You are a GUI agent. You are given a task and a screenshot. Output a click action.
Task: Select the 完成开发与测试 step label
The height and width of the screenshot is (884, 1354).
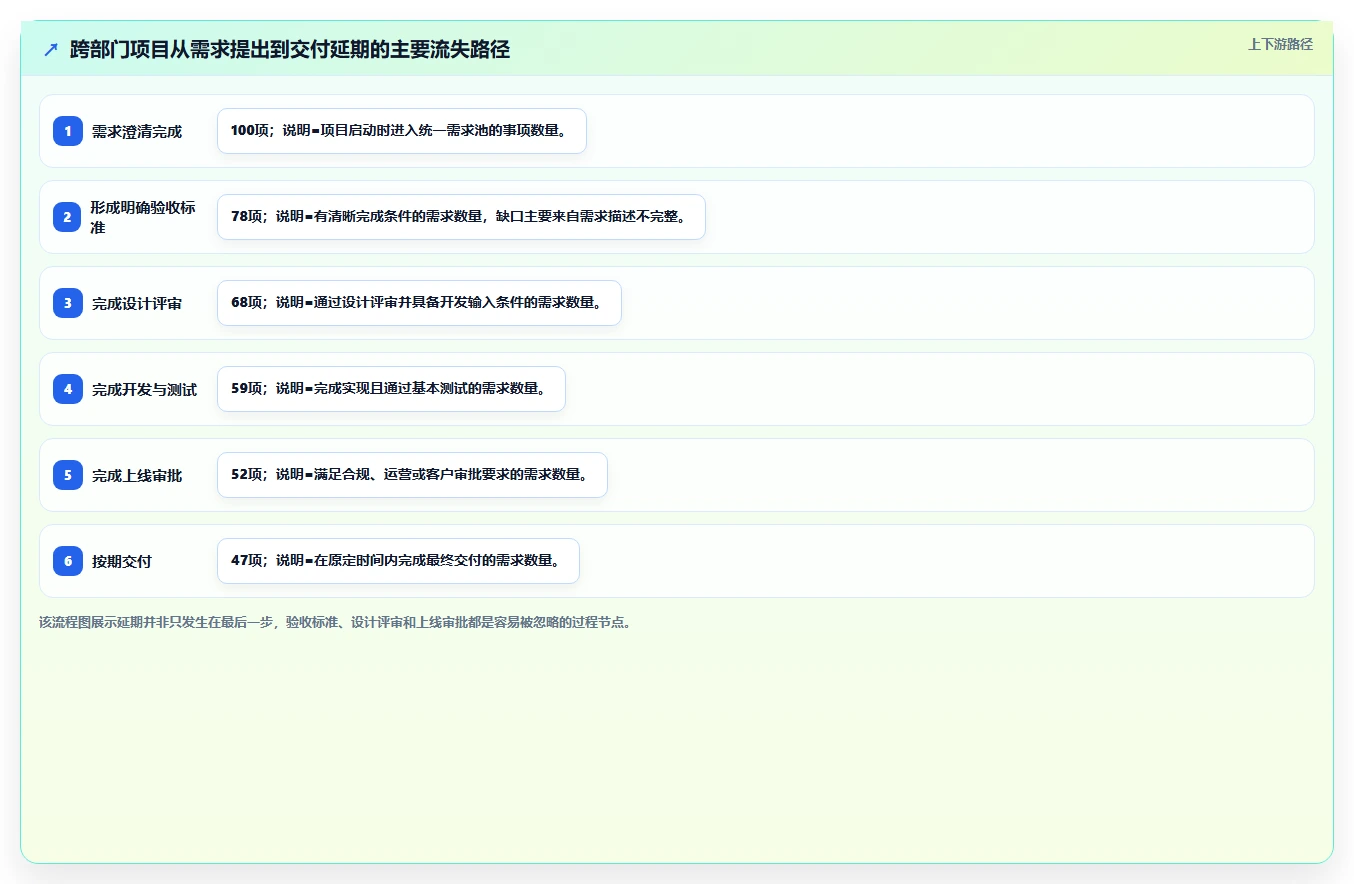[144, 389]
